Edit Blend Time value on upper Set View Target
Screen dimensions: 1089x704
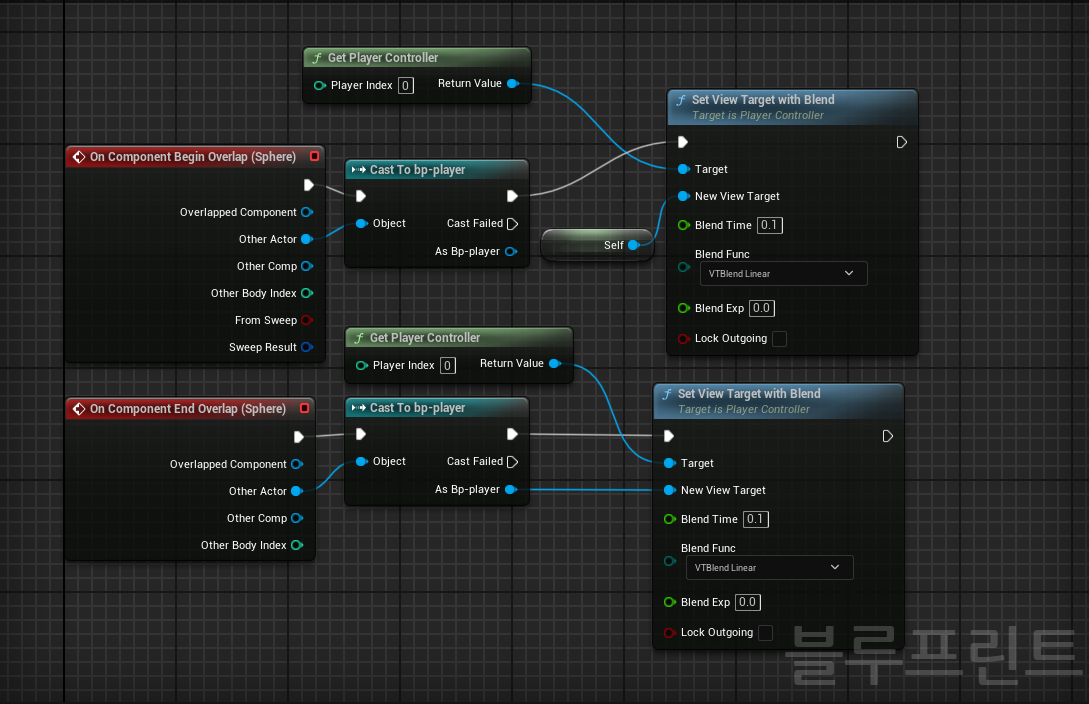770,225
